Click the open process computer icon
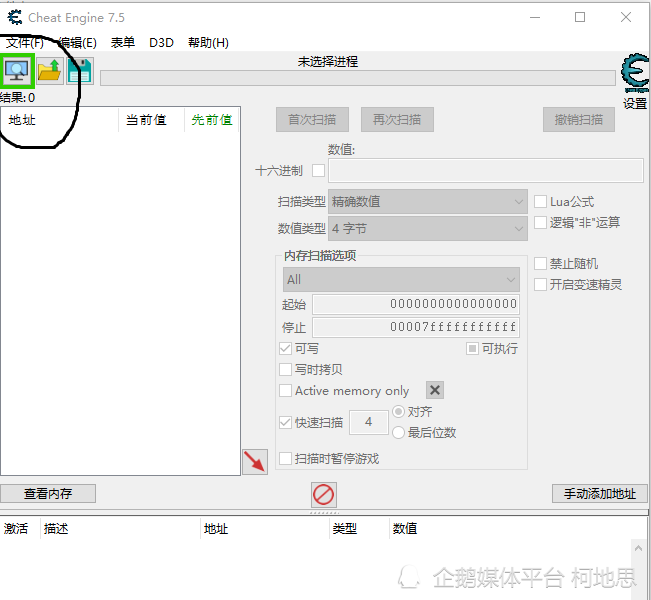Viewport: 651px width, 600px height. pyautogui.click(x=18, y=71)
